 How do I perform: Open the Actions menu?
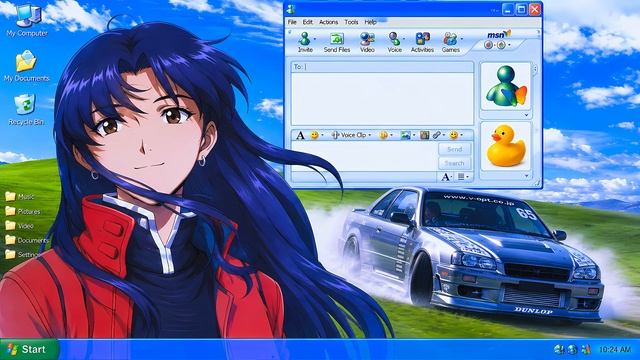pyautogui.click(x=328, y=22)
